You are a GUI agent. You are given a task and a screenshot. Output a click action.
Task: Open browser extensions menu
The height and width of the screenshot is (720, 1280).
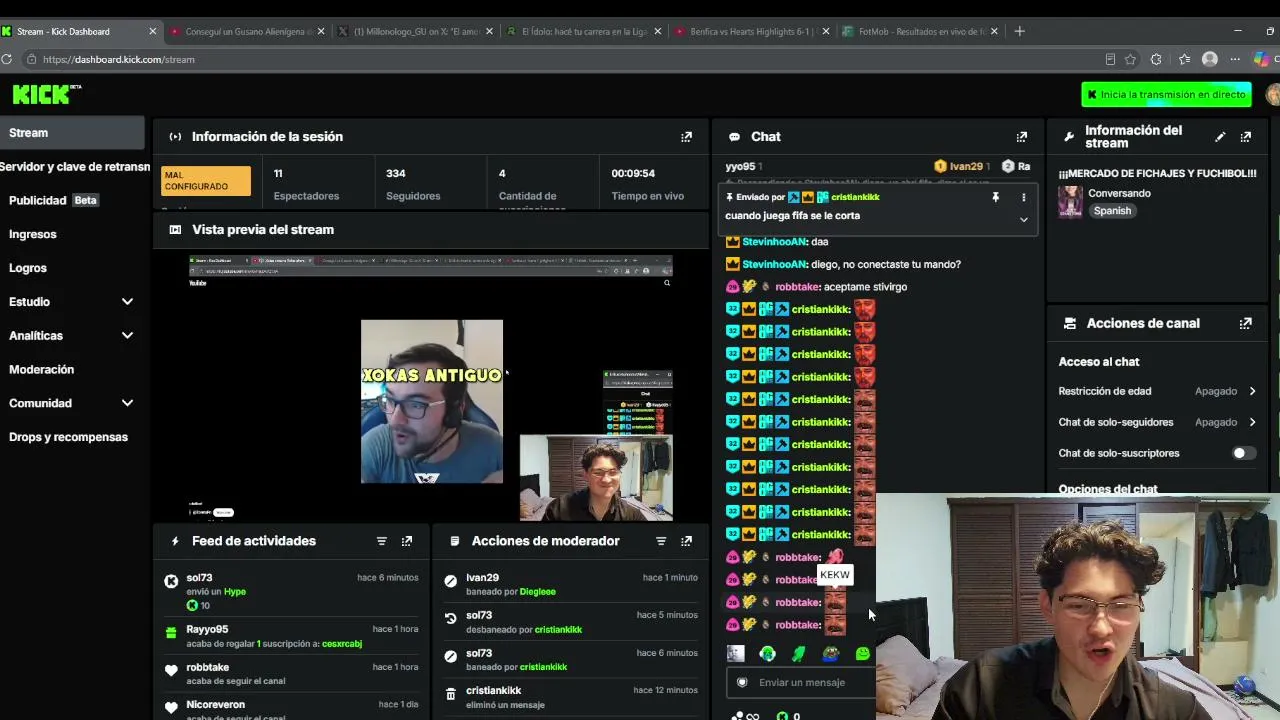[1156, 59]
